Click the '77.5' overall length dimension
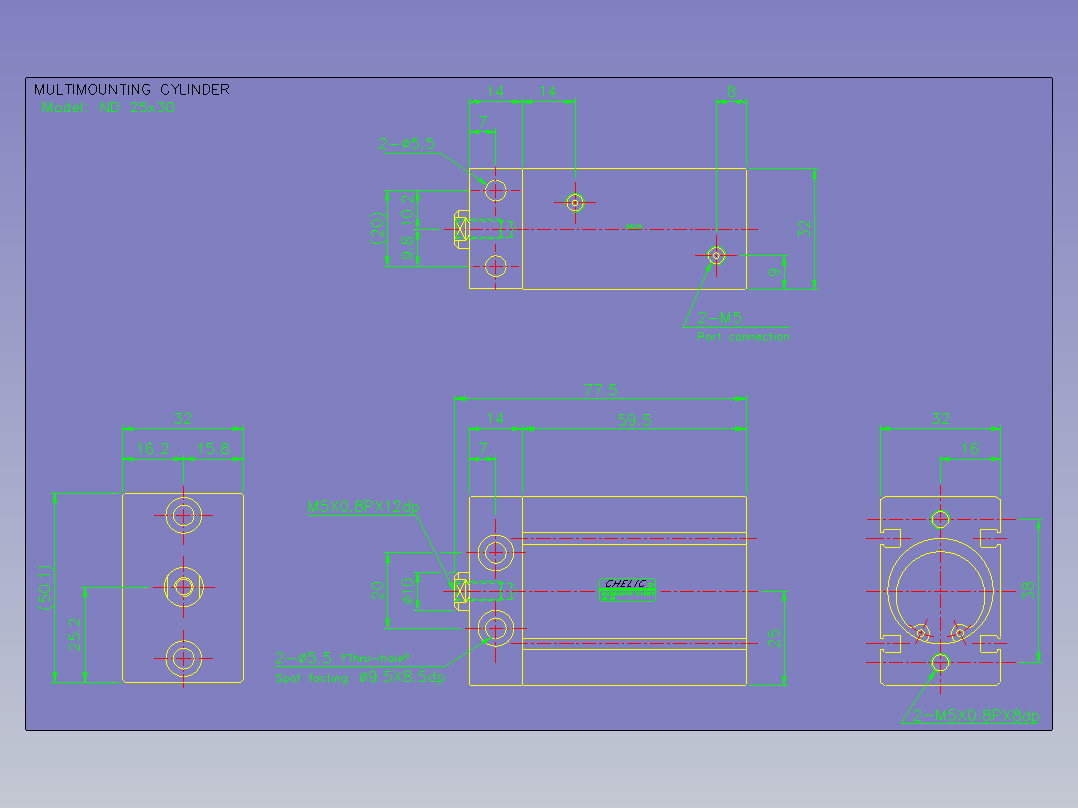Viewport: 1078px width, 808px height. 600,390
